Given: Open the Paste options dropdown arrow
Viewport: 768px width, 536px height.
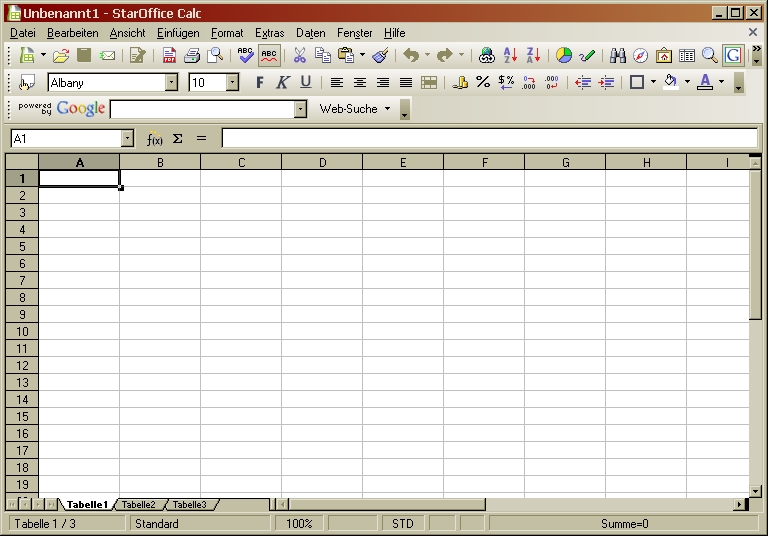Looking at the screenshot, I should pos(362,55).
